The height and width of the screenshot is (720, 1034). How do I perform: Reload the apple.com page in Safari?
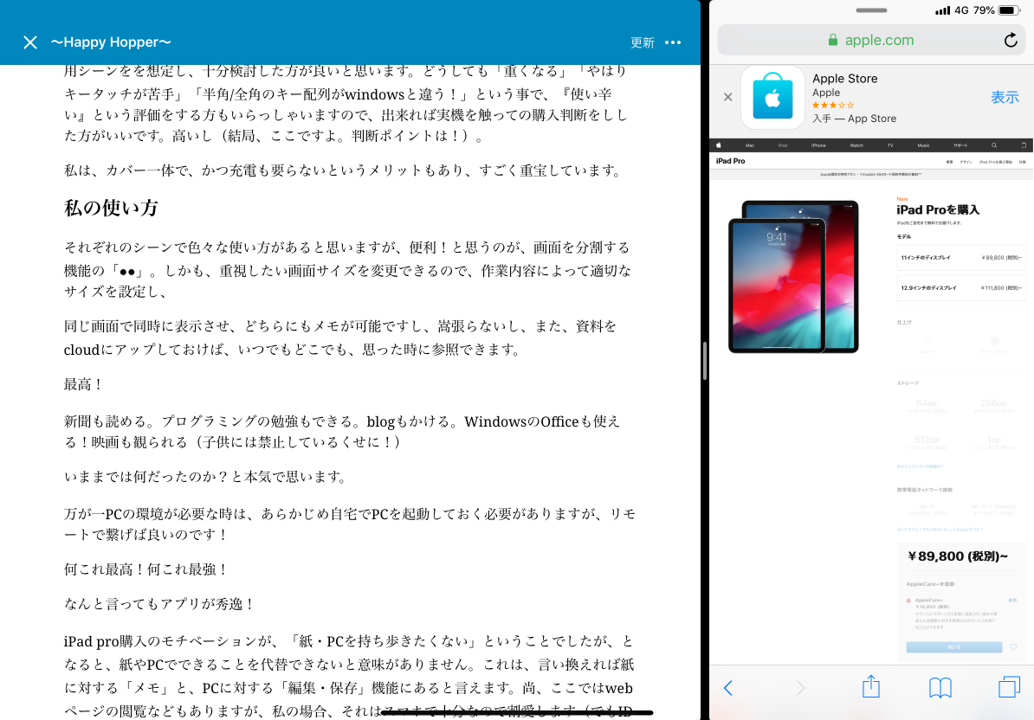point(1010,40)
